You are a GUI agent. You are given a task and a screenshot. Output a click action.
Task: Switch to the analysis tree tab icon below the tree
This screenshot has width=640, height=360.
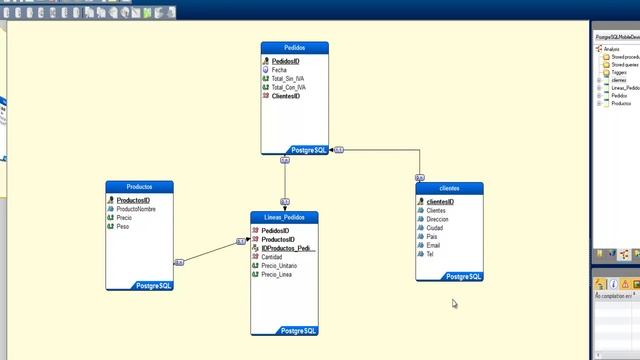pyautogui.click(x=624, y=255)
